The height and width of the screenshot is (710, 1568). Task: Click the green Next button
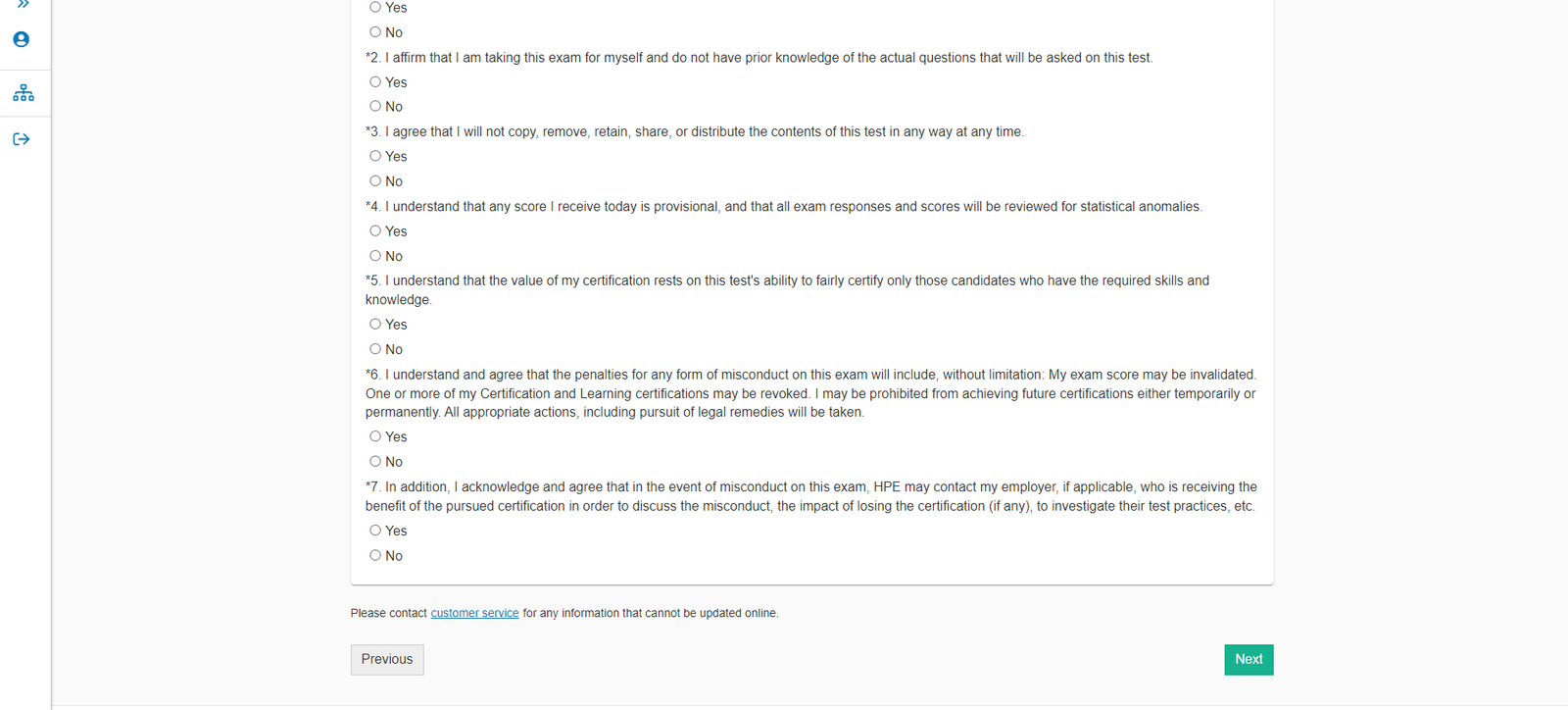coord(1249,660)
